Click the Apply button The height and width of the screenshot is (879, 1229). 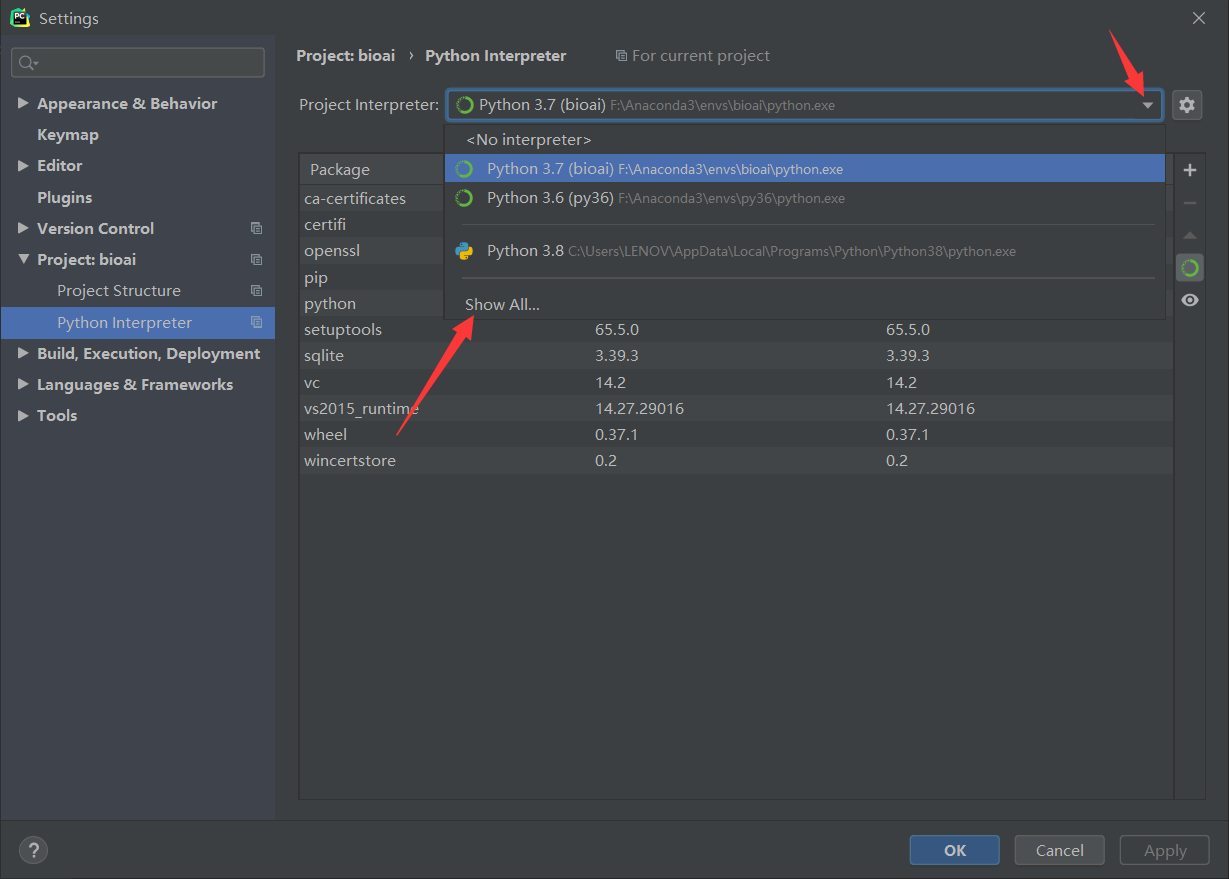1165,850
